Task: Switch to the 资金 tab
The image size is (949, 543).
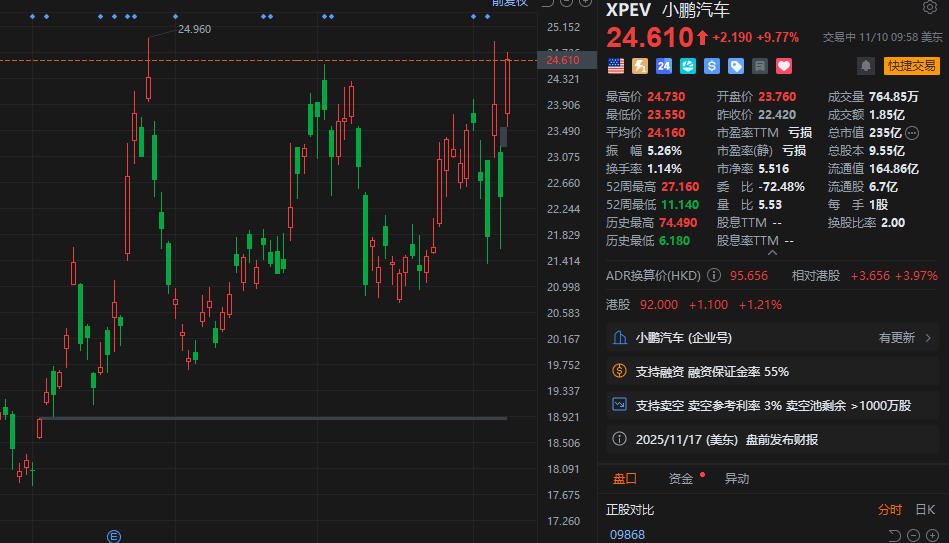Action: coord(681,479)
